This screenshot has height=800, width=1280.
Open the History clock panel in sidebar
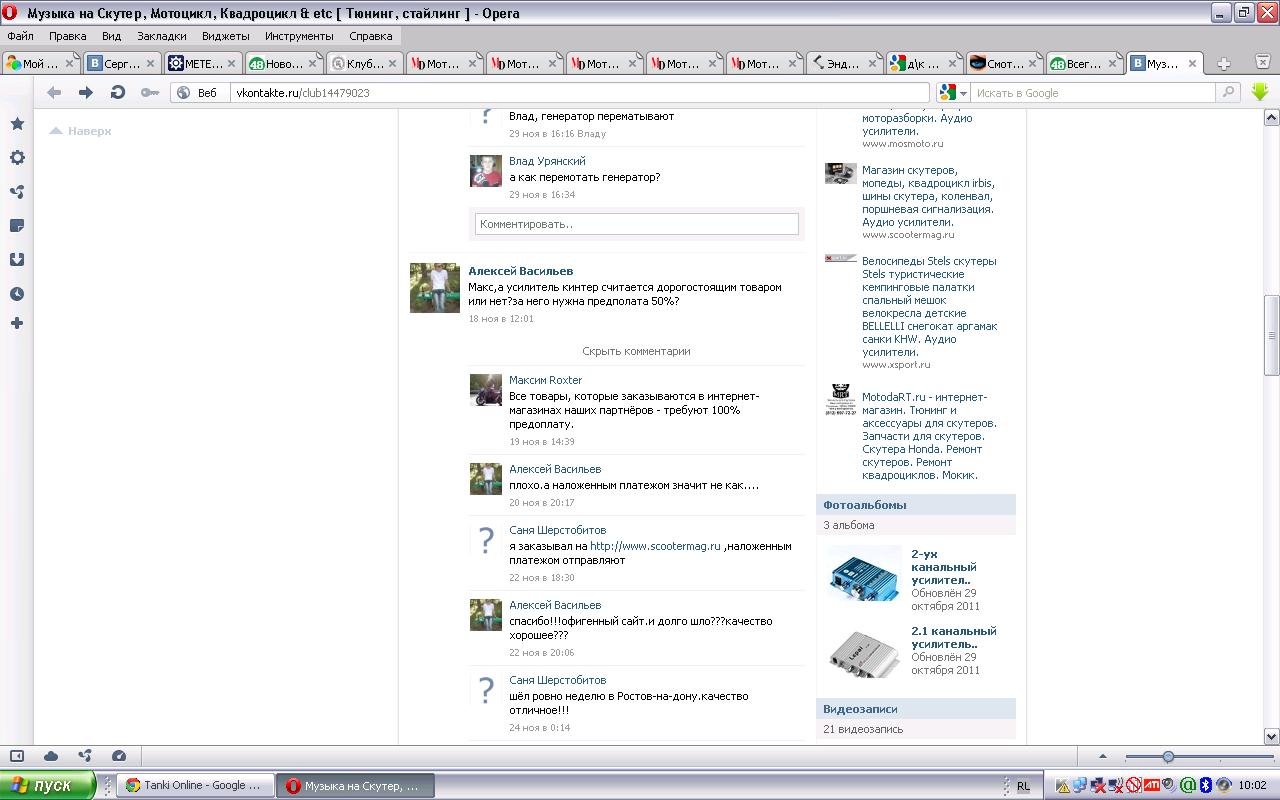click(17, 294)
